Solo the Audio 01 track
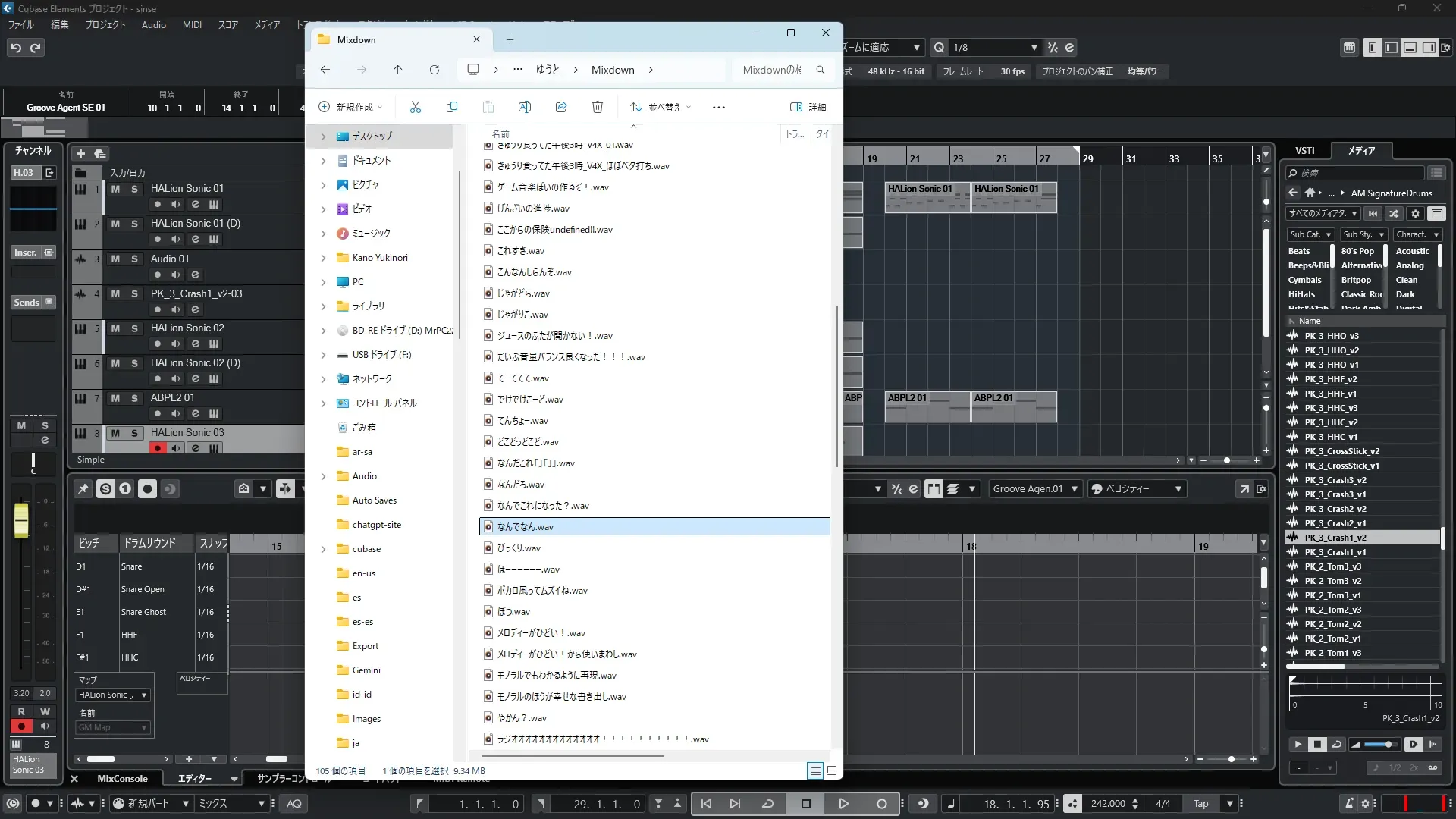 pos(134,259)
